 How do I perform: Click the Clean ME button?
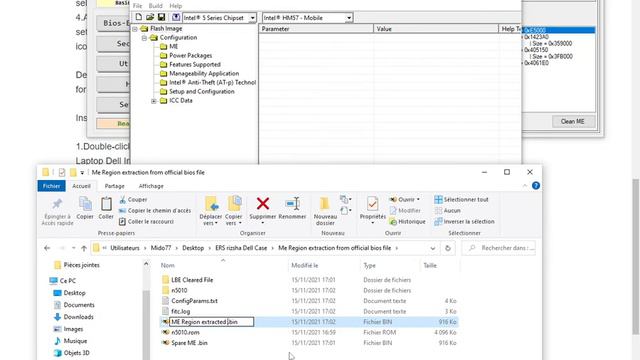[x=573, y=122]
